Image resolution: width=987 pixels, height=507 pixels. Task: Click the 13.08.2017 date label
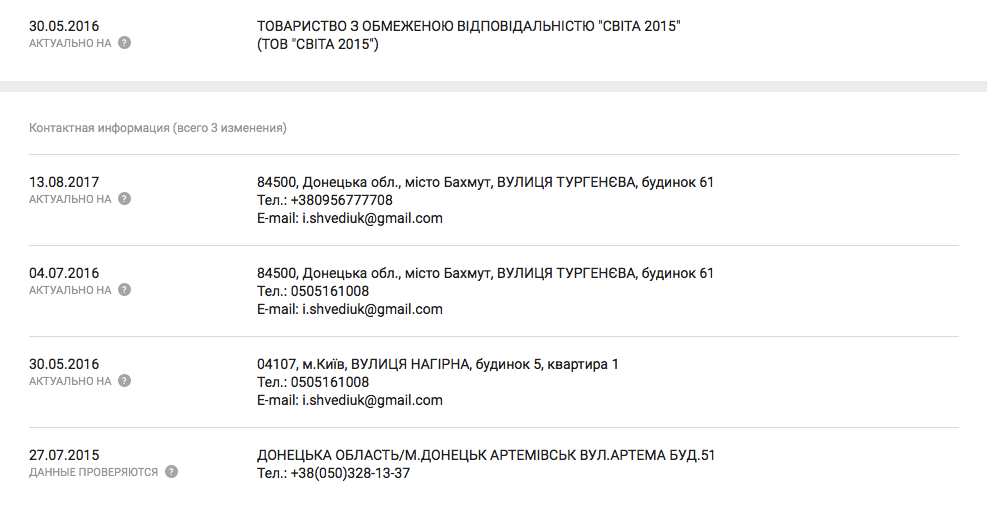click(x=64, y=182)
